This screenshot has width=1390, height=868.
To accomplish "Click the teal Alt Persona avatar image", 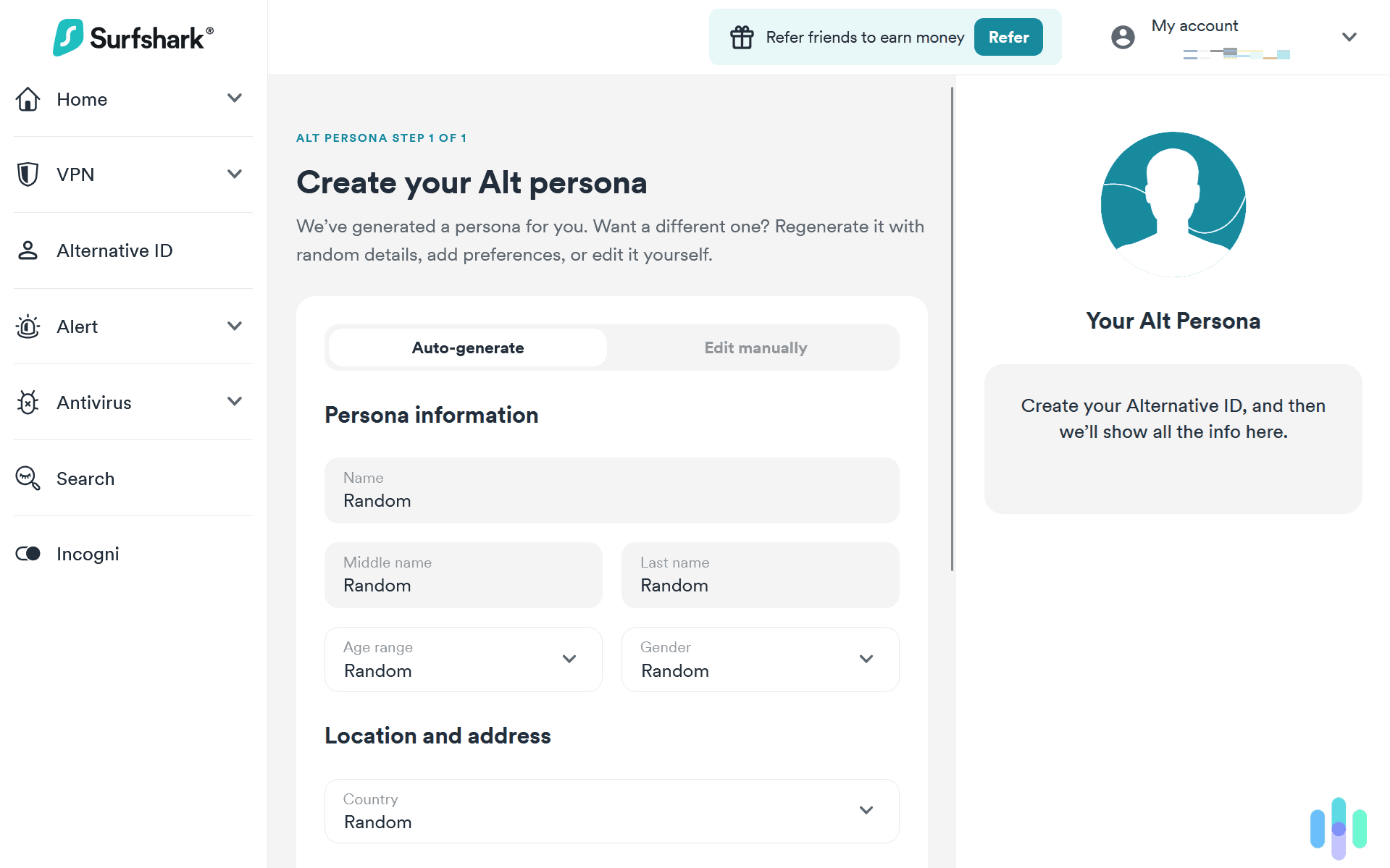I will coord(1173,204).
